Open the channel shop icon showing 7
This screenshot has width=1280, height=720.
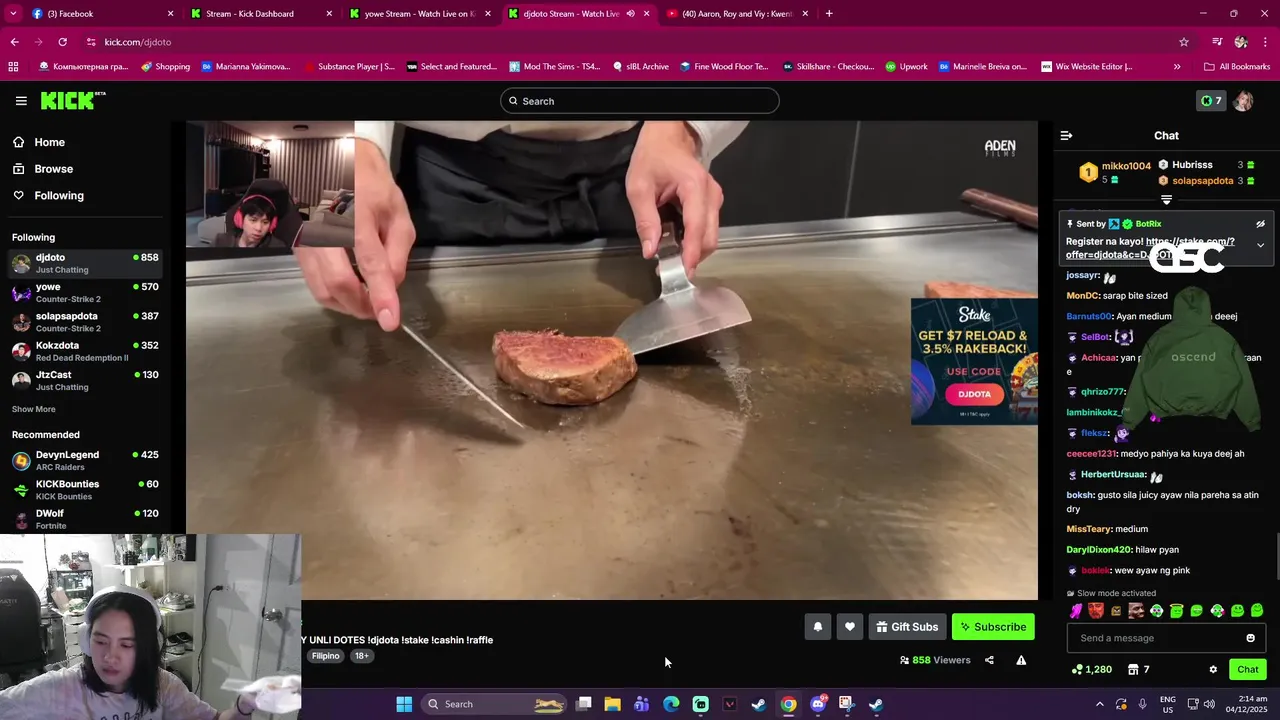coord(1138,670)
